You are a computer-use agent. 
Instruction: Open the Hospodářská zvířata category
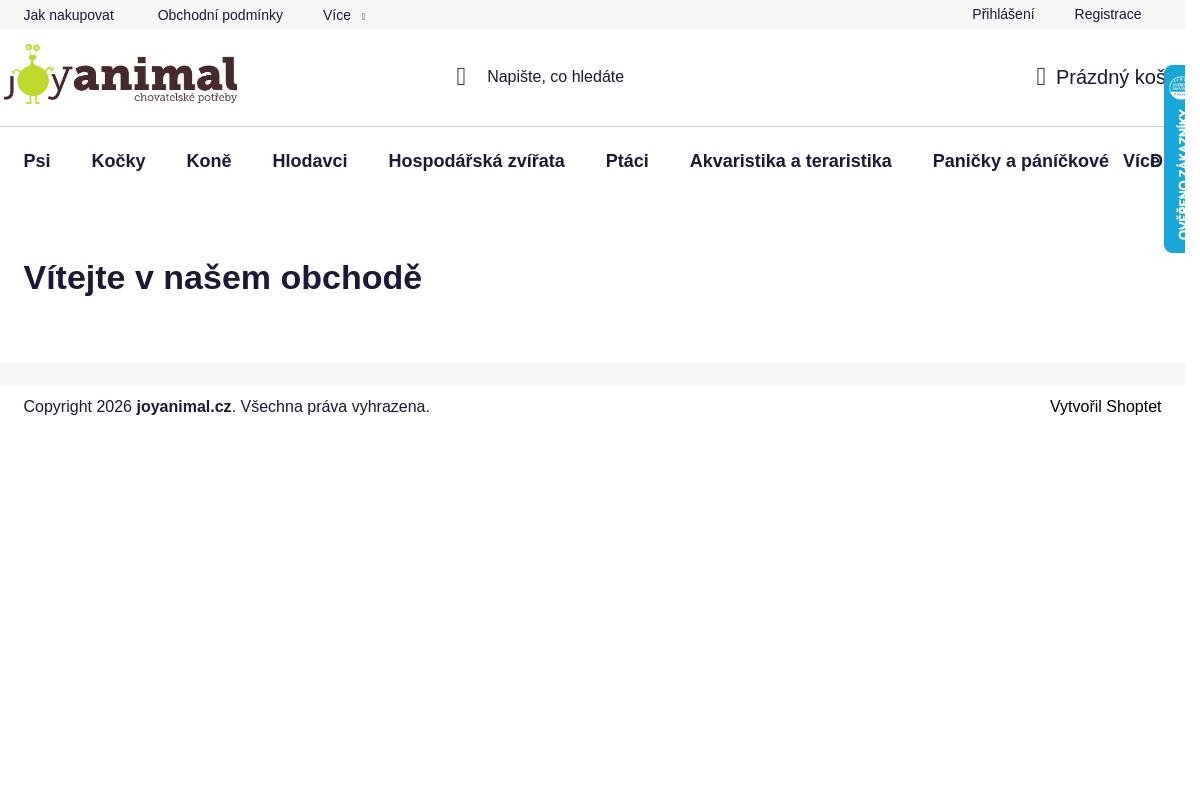tap(476, 161)
